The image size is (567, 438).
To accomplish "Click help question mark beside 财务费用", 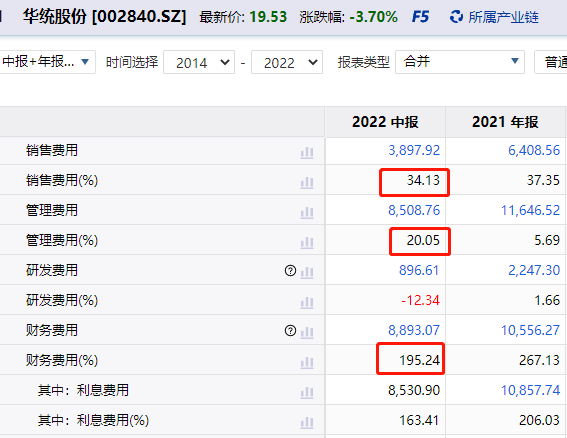I will coord(290,330).
